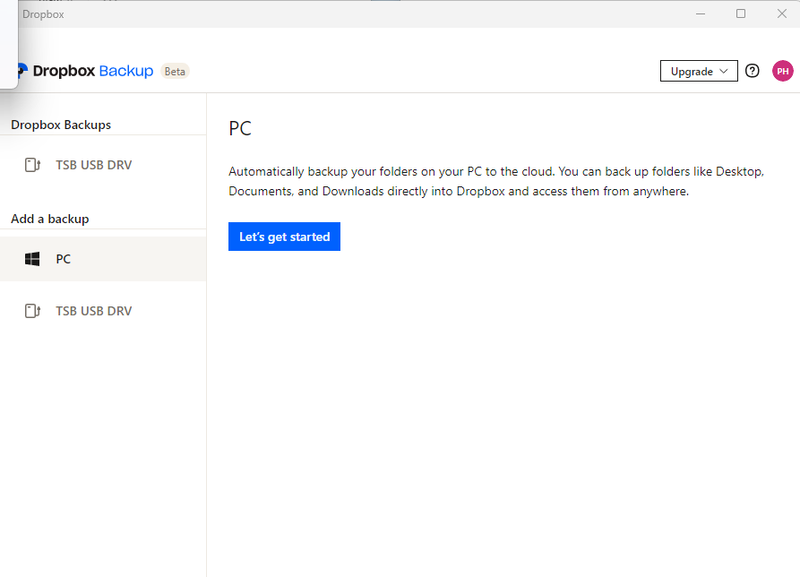Click the Windows logo icon beside PC
This screenshot has height=577, width=800.
click(x=33, y=259)
